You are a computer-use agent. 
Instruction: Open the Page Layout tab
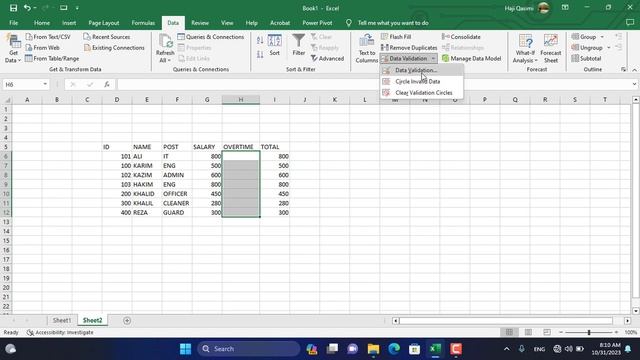point(104,23)
